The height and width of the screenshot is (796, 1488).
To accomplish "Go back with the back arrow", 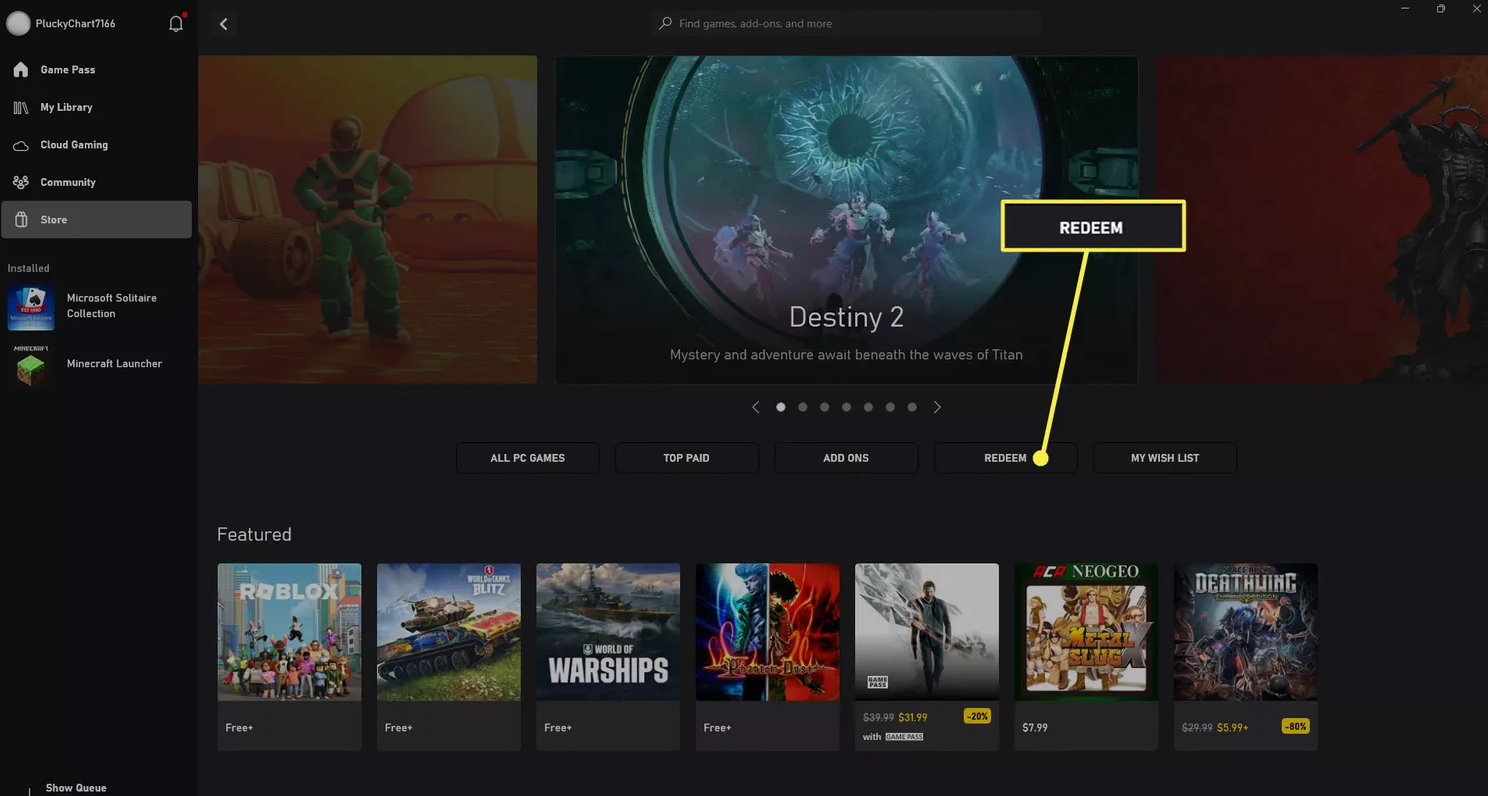I will tap(223, 24).
